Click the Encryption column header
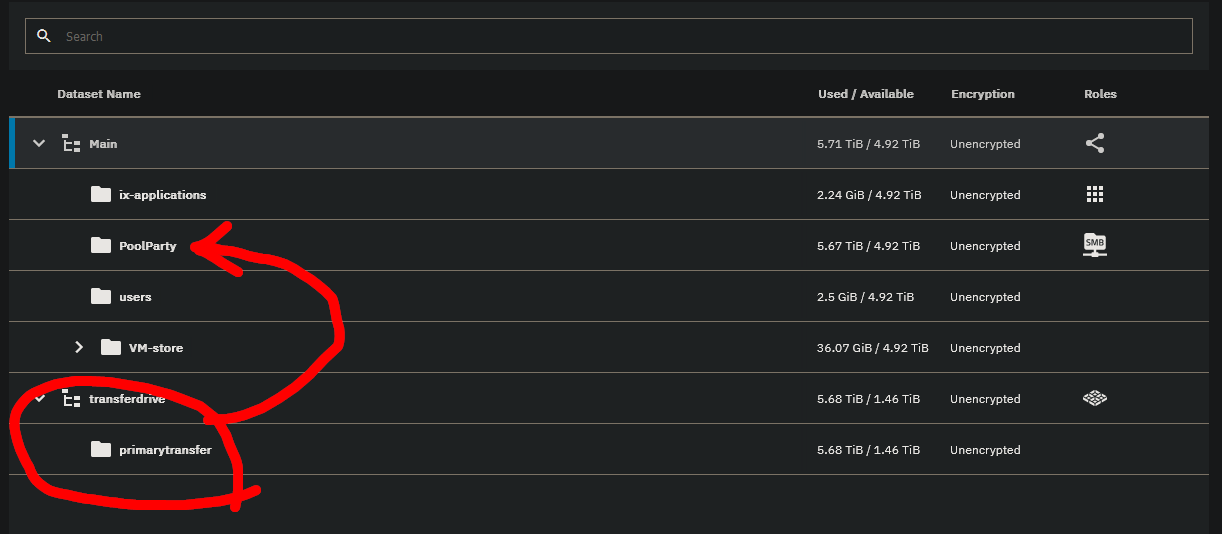The image size is (1222, 534). (983, 94)
